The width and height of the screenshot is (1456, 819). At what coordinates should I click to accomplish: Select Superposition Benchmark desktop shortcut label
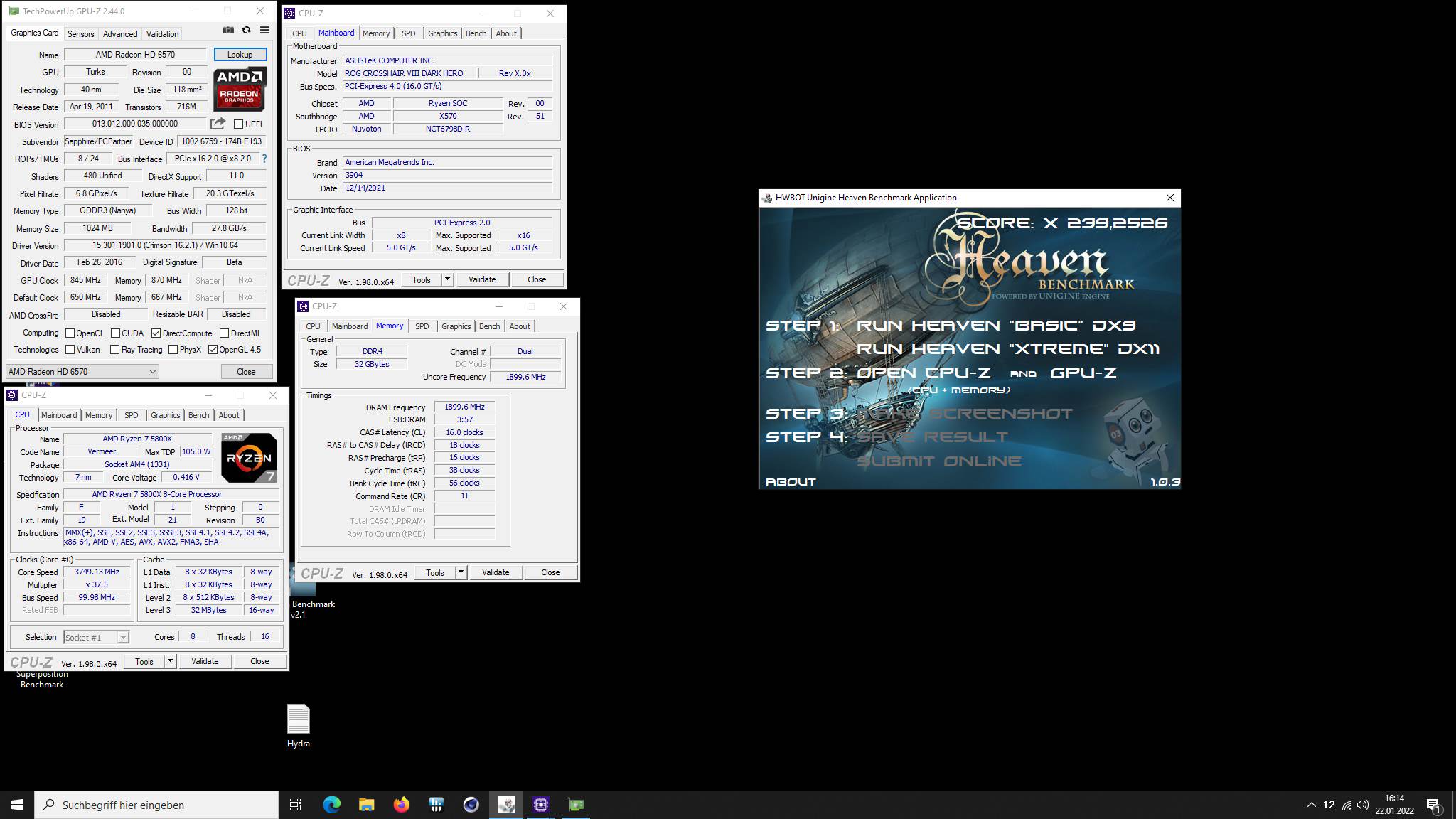(42, 680)
